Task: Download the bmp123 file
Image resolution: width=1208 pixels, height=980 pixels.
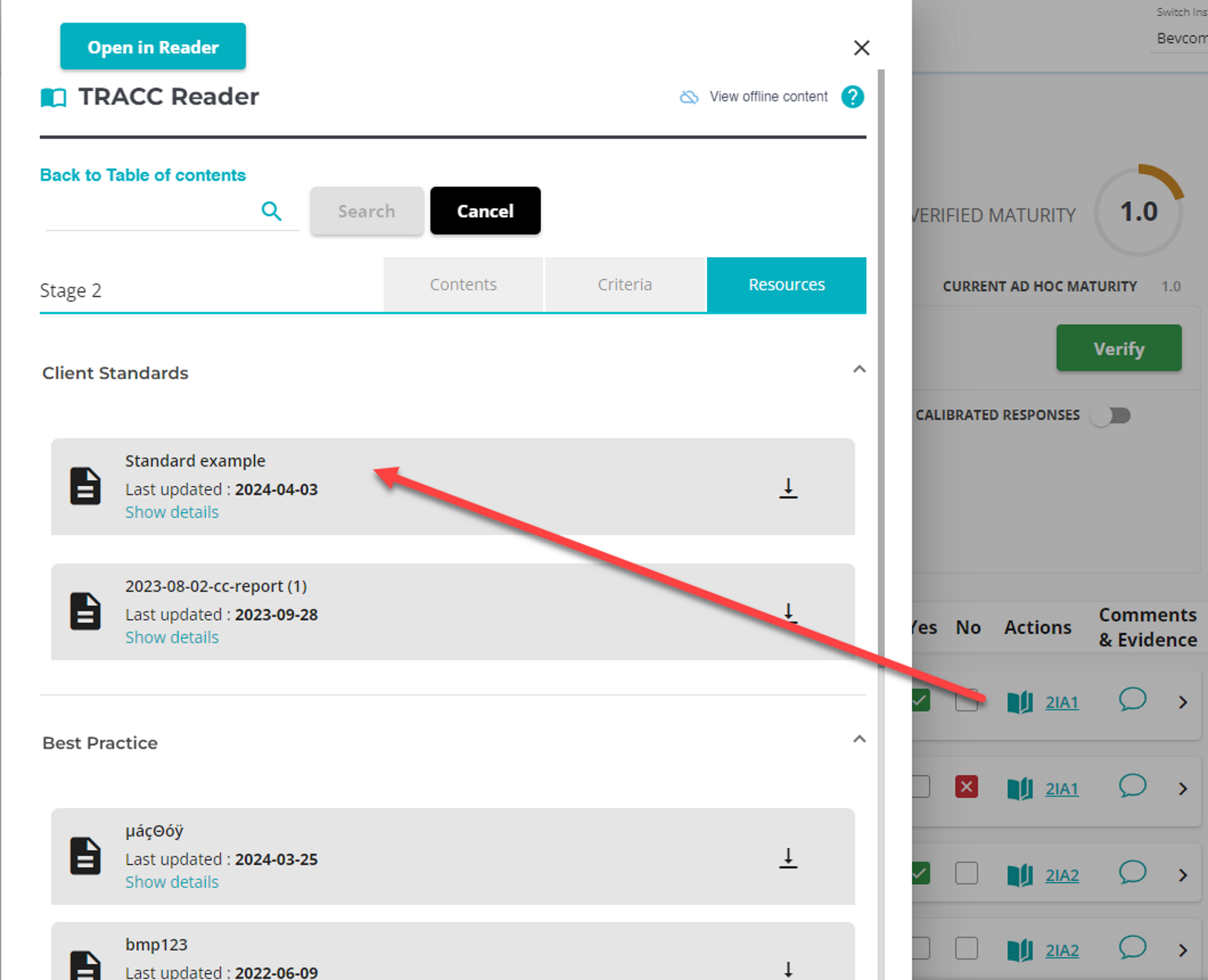Action: pyautogui.click(x=788, y=969)
